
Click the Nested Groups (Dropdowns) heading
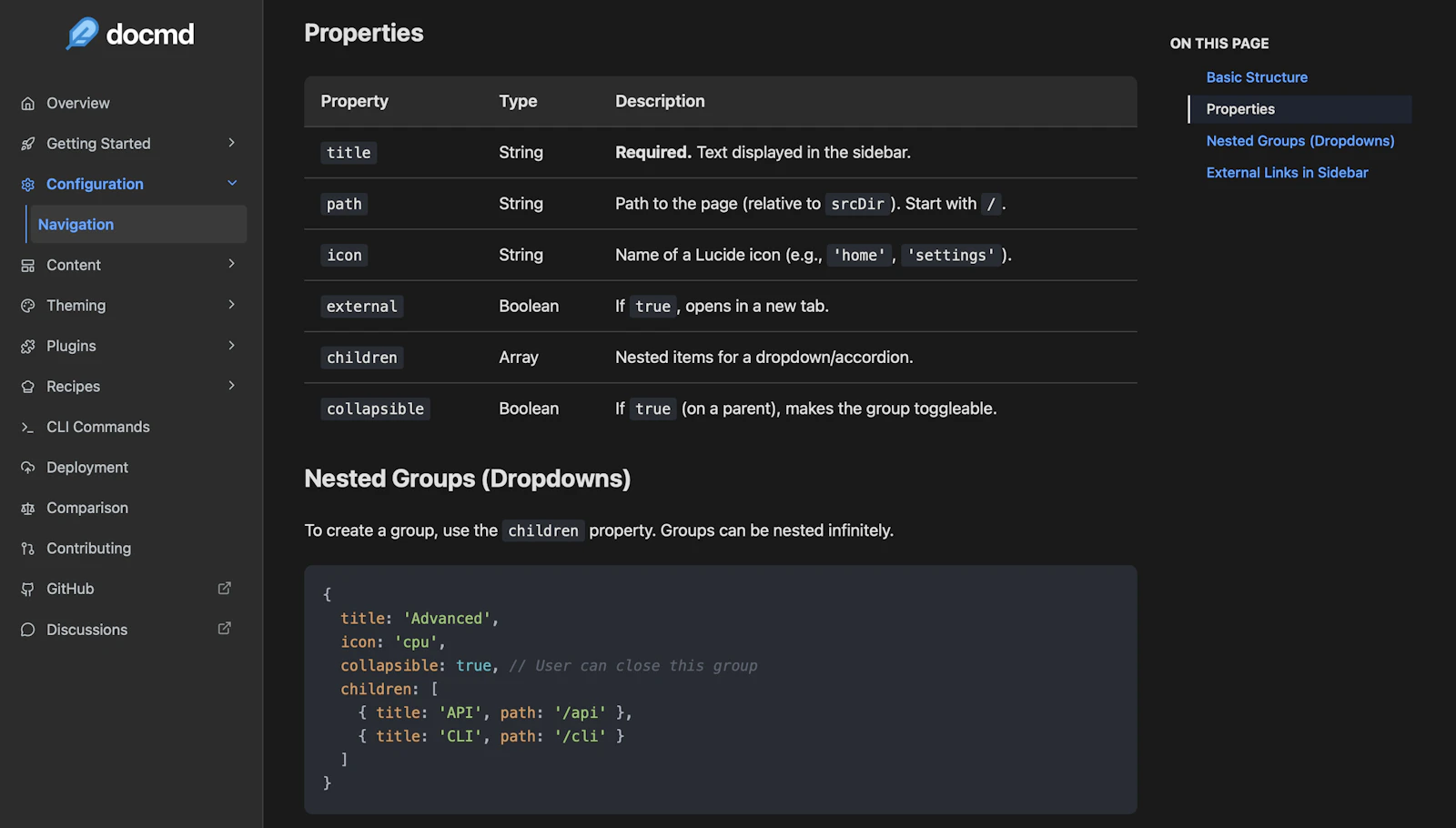click(468, 479)
